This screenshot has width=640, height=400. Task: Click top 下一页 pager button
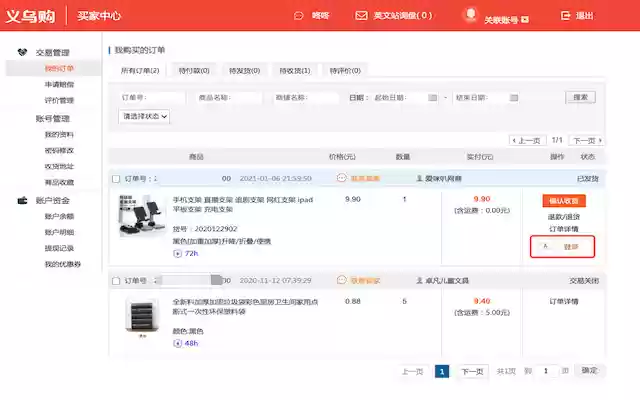tap(587, 140)
